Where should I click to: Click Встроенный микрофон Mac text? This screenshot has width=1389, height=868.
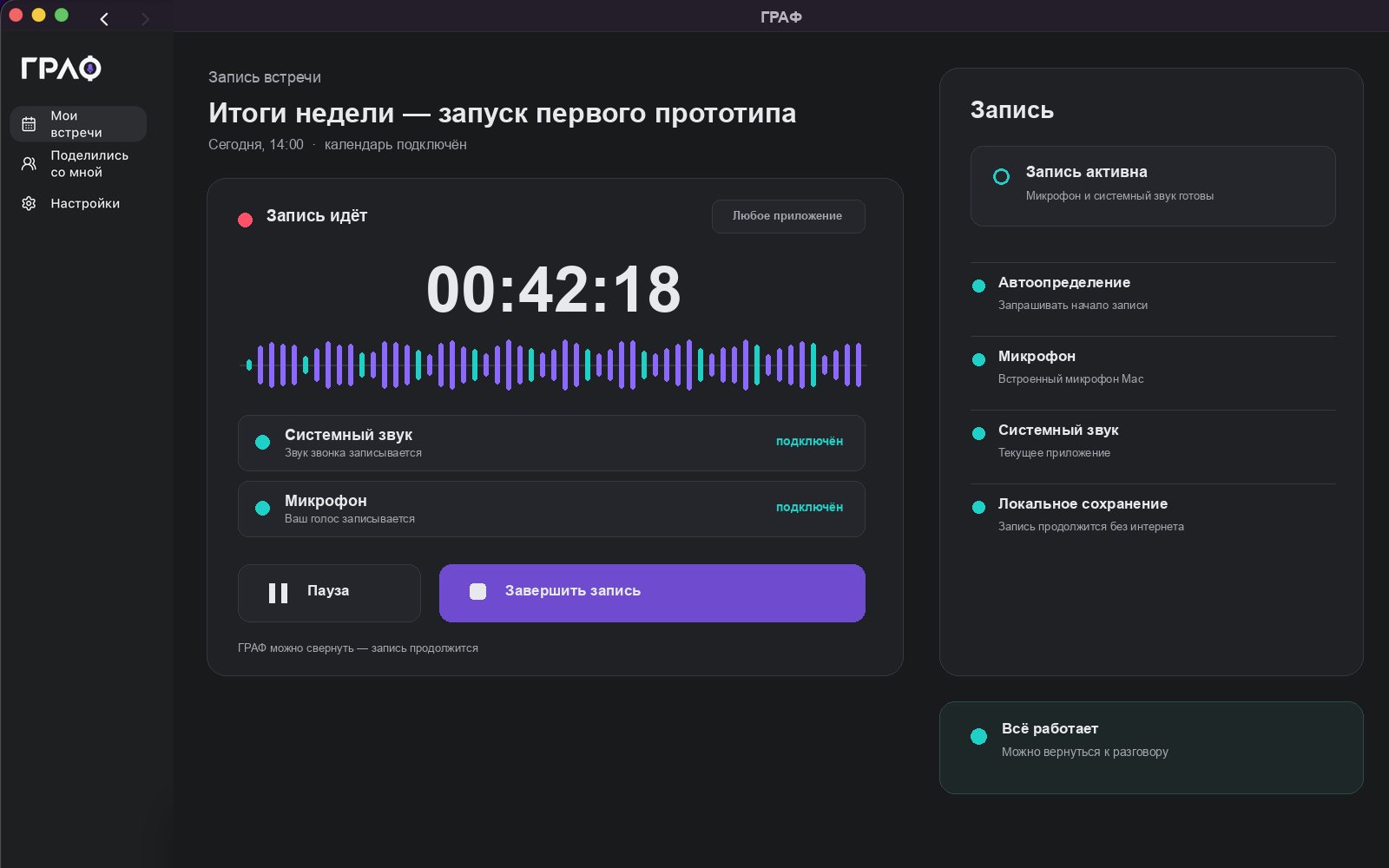1070,378
